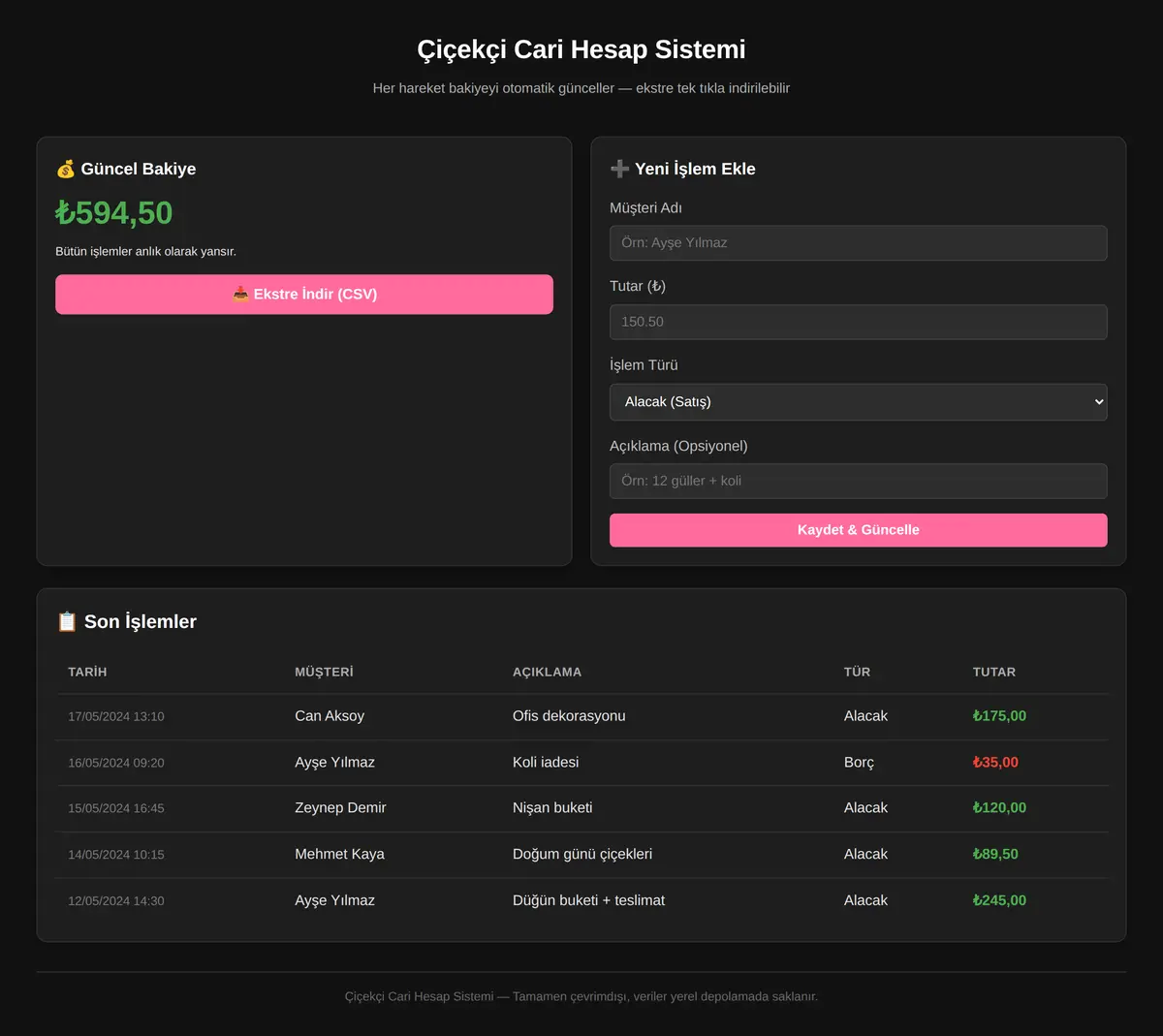This screenshot has width=1163, height=1036.
Task: Select the current balance value ₺594,50
Action: click(x=114, y=212)
